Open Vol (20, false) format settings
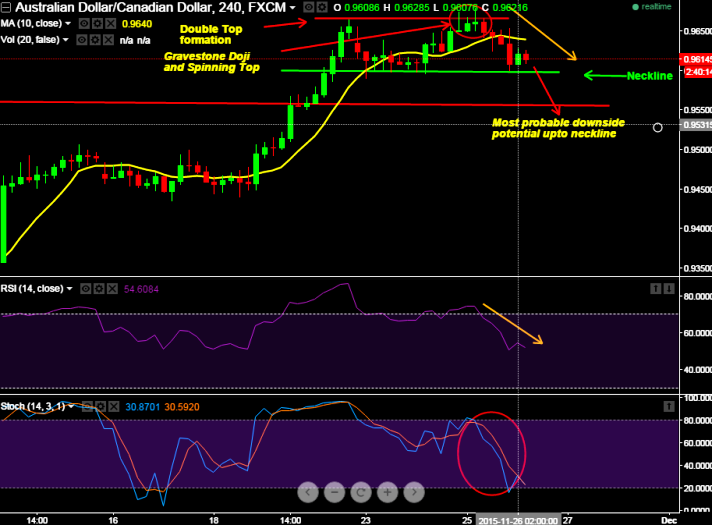712x525 pixels. [x=95, y=40]
